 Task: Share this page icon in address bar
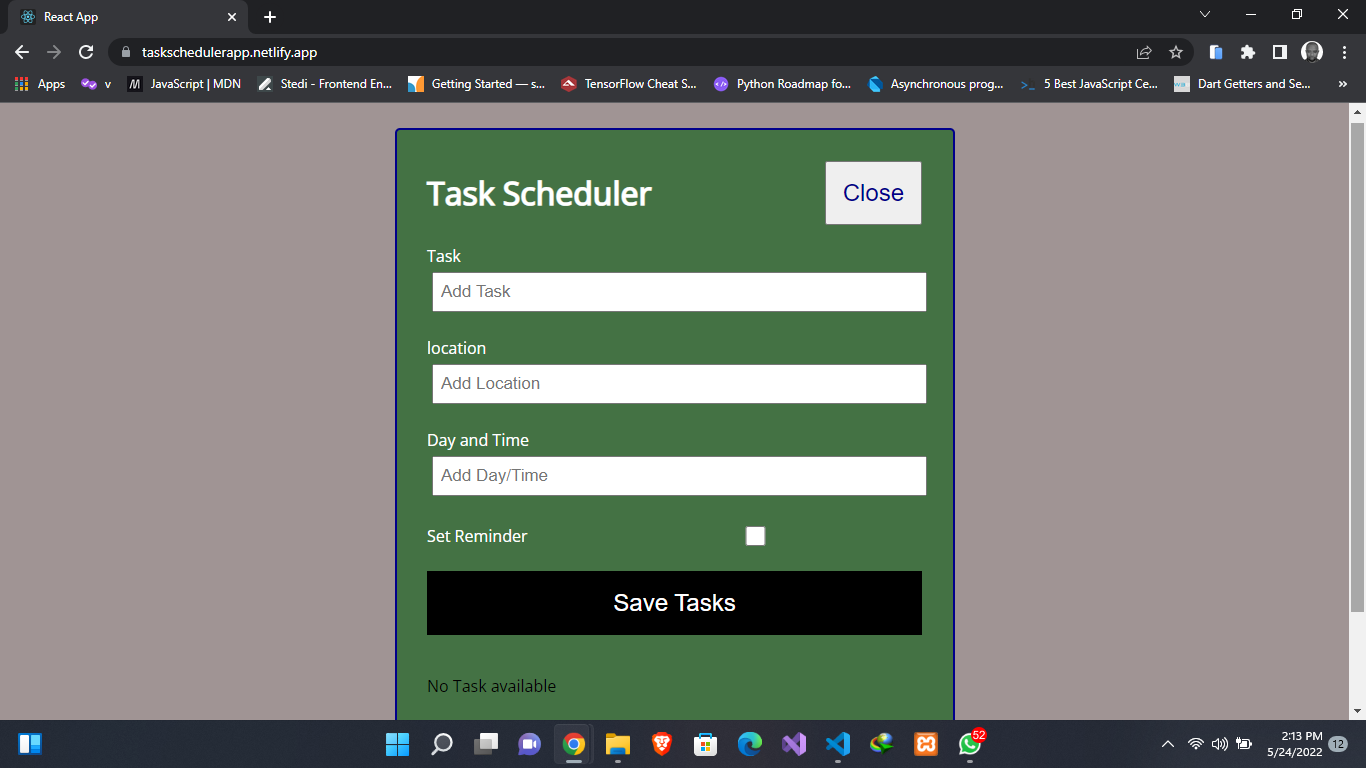[1144, 52]
